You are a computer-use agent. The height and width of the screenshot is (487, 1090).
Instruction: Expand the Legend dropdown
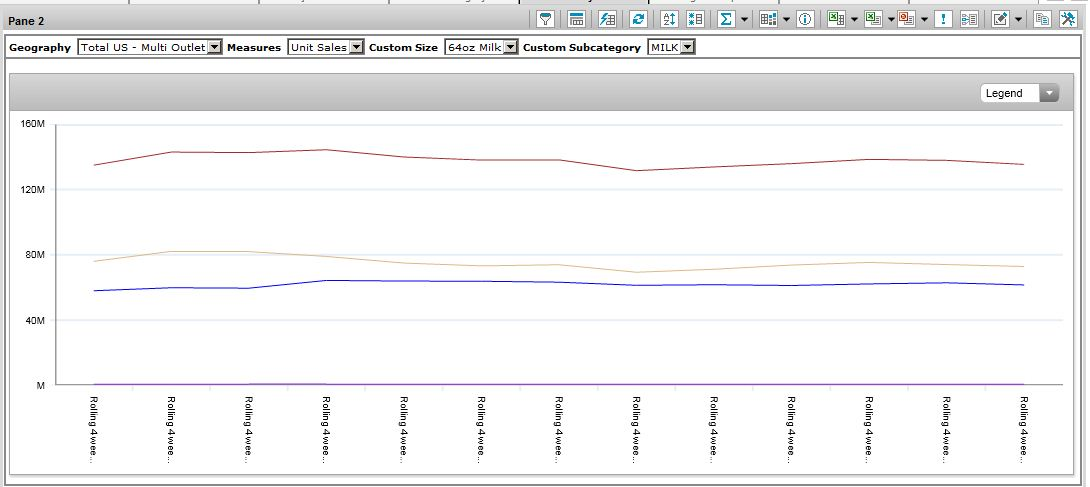1049,93
